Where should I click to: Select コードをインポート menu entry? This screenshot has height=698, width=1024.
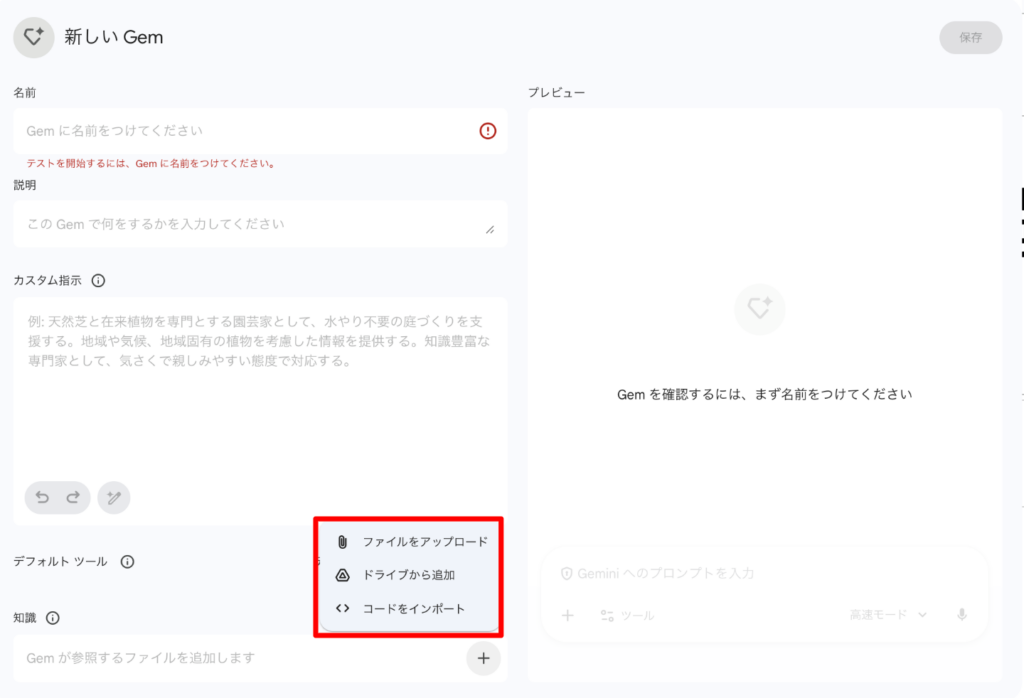point(413,608)
